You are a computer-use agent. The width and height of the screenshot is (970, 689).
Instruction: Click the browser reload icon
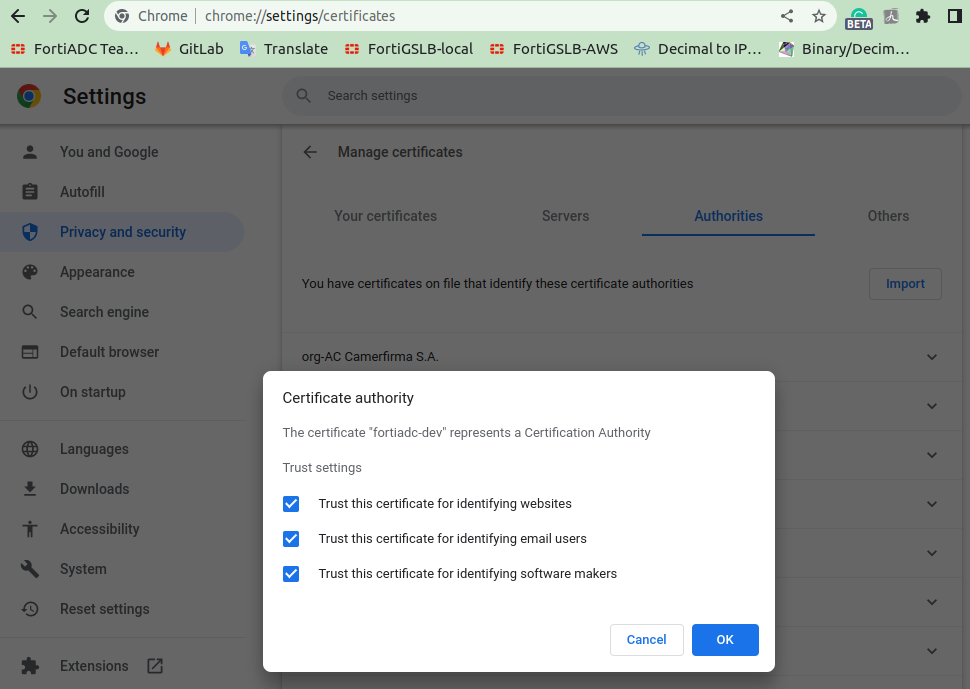[x=82, y=16]
